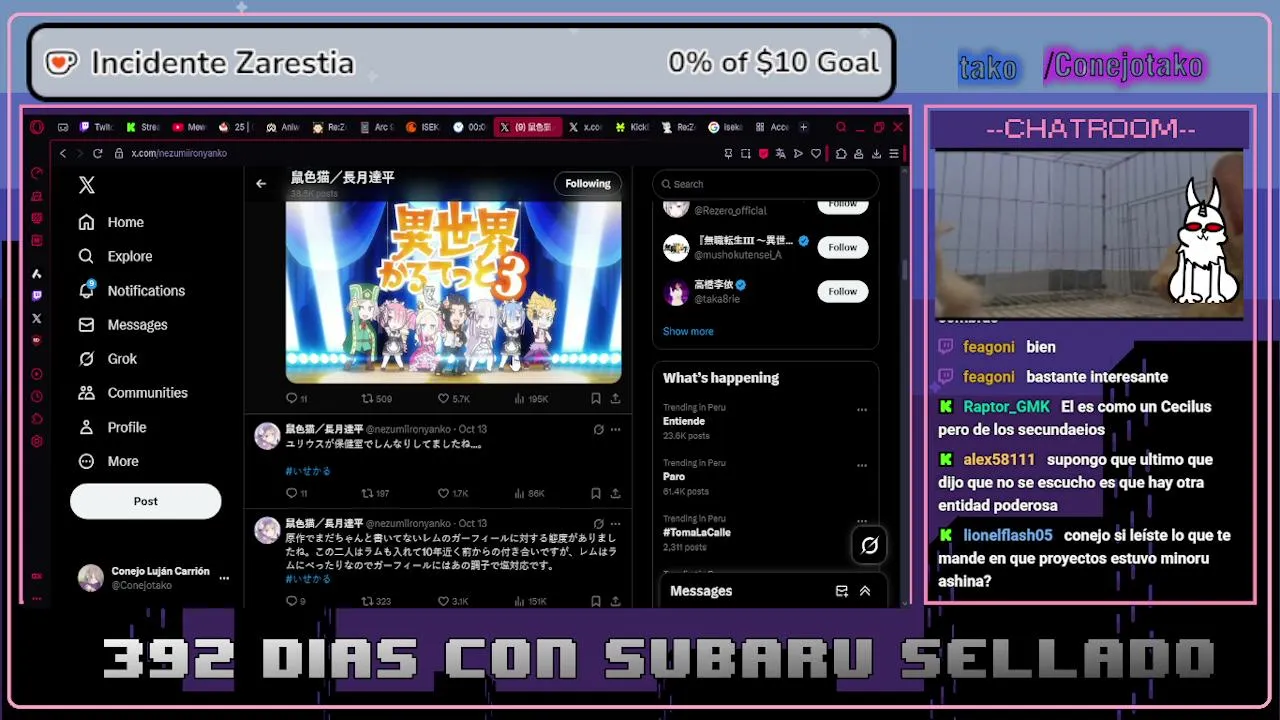1280x720 pixels.
Task: Open the browser downloads icon
Action: [x=876, y=153]
